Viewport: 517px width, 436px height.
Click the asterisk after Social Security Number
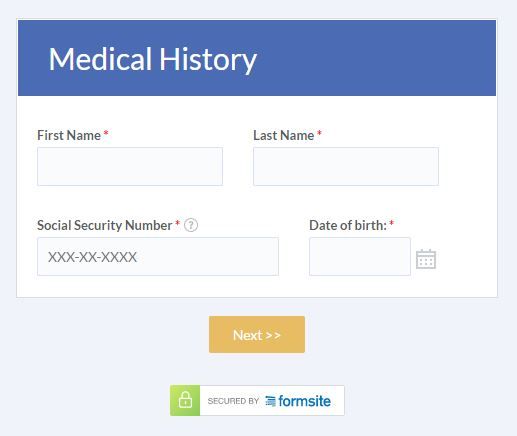coord(178,223)
